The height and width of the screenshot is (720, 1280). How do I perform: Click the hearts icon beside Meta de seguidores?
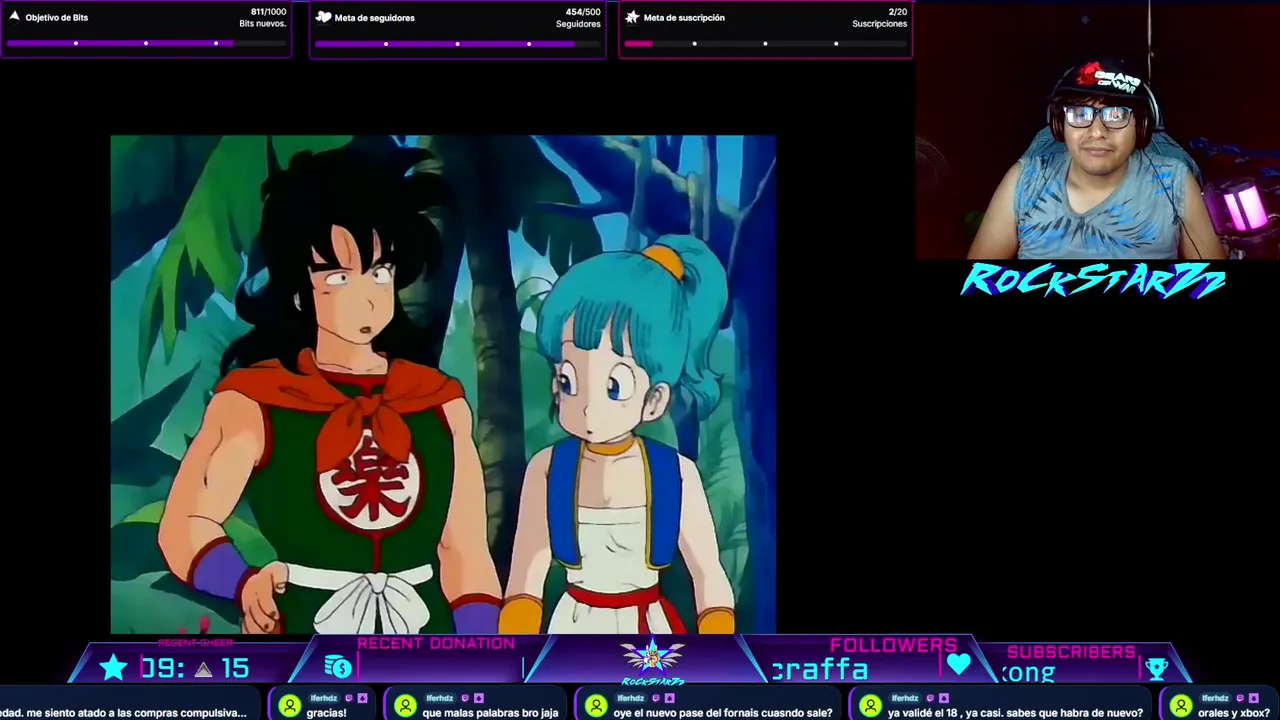(323, 17)
